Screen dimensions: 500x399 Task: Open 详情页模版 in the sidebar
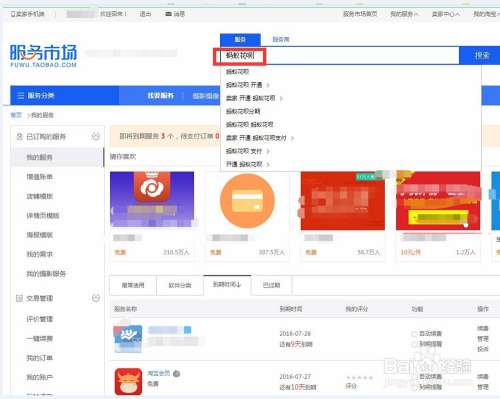tap(43, 216)
